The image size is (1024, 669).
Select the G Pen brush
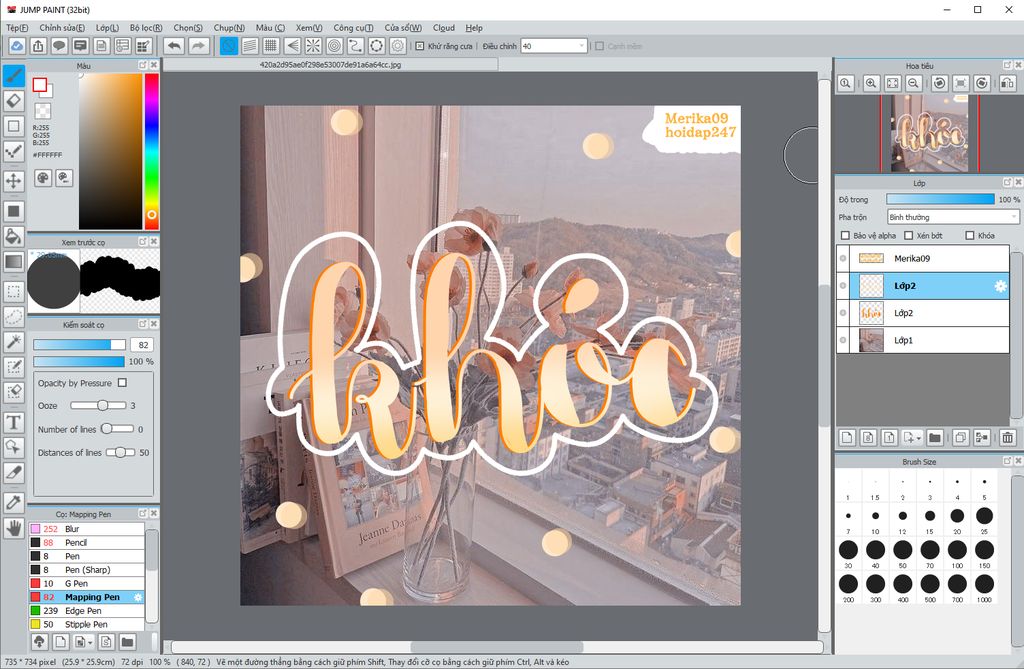pyautogui.click(x=87, y=583)
